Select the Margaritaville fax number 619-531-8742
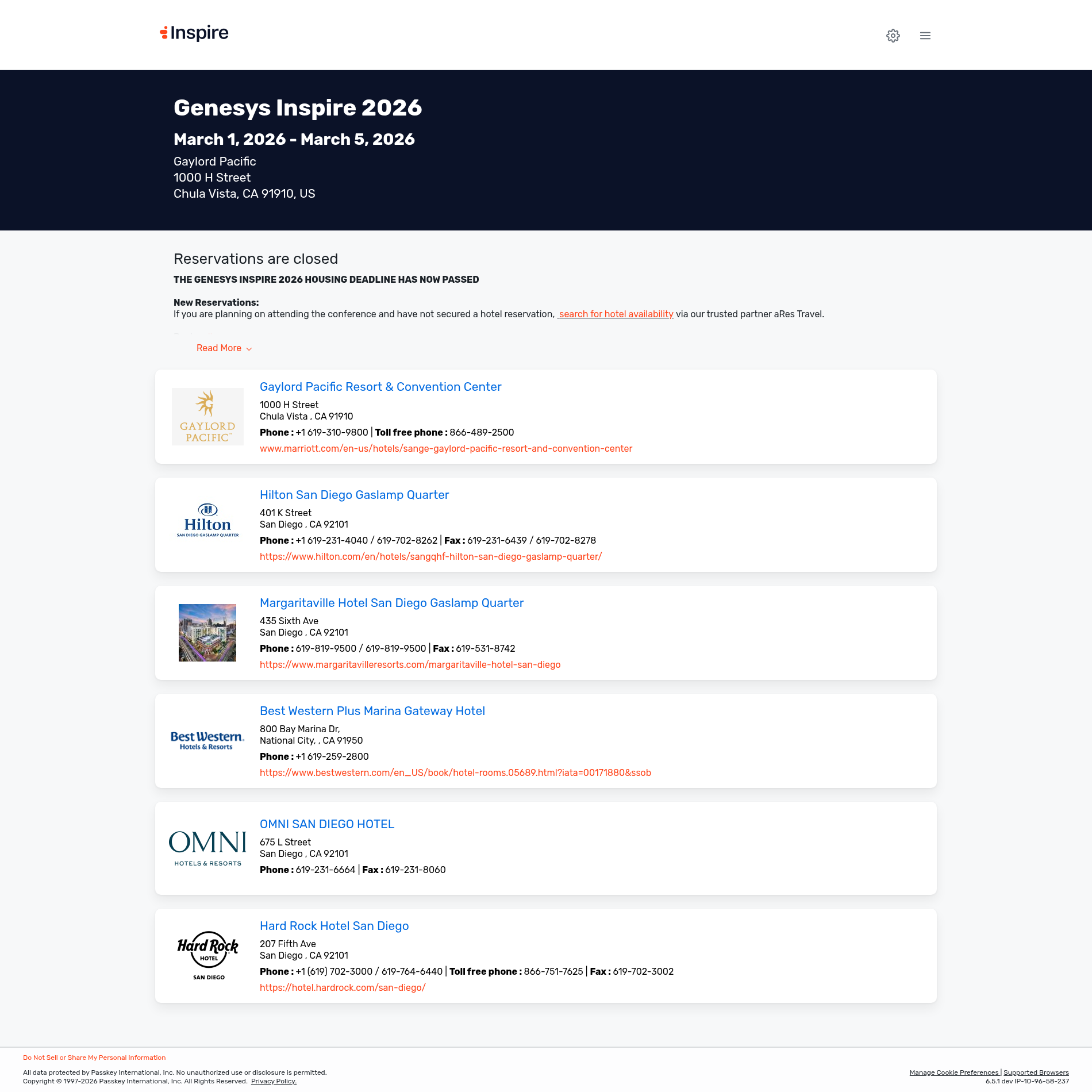The height and width of the screenshot is (1092, 1092). [x=486, y=648]
